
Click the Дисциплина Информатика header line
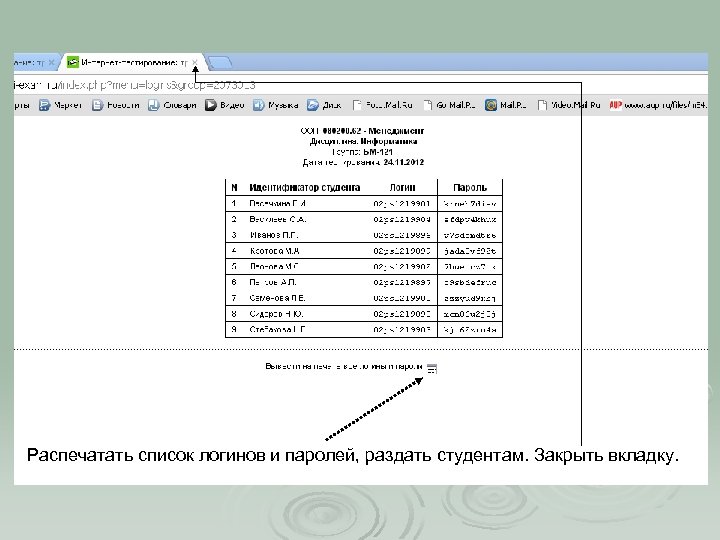[363, 141]
